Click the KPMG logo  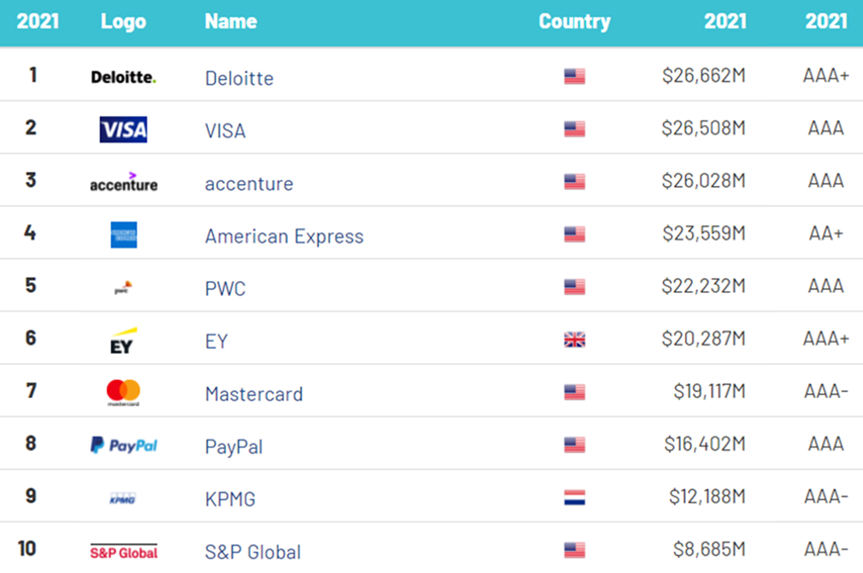pos(123,498)
